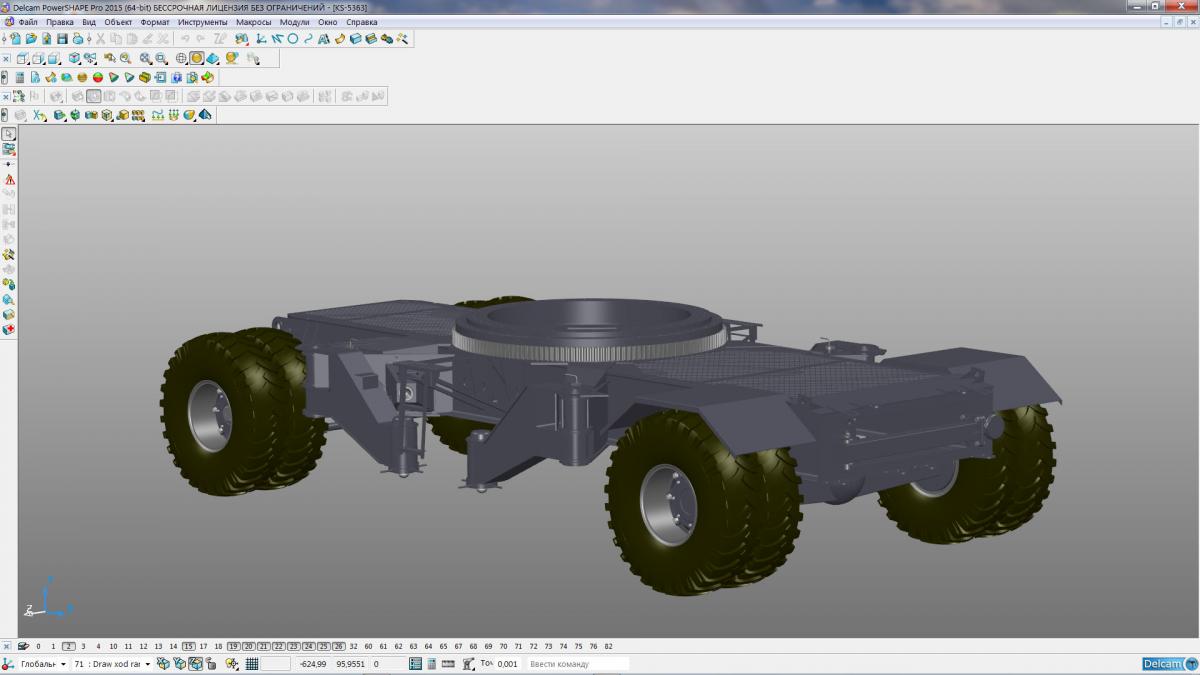Click the Open model folder icon
The width and height of the screenshot is (1200, 675).
[31, 38]
